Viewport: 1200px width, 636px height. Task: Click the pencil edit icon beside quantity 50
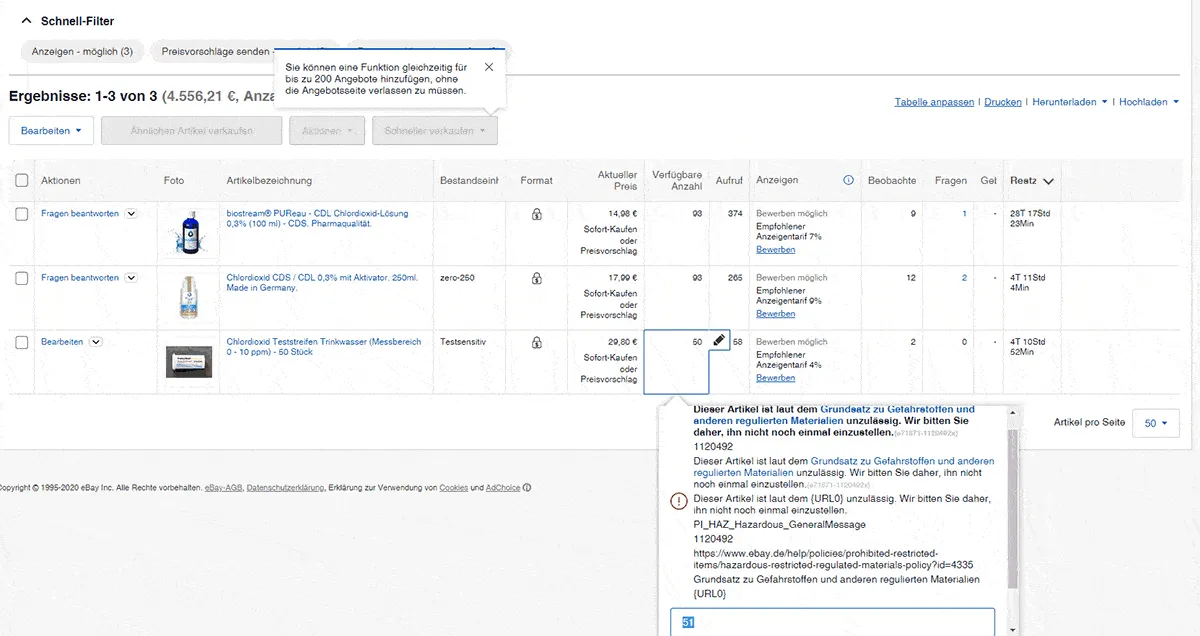[x=719, y=341]
